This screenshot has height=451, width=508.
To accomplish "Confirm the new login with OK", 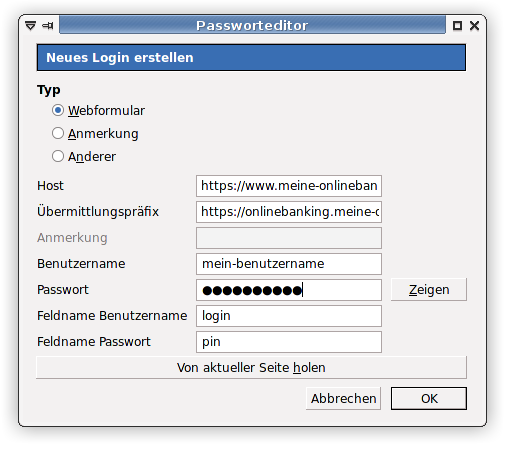I will [429, 398].
